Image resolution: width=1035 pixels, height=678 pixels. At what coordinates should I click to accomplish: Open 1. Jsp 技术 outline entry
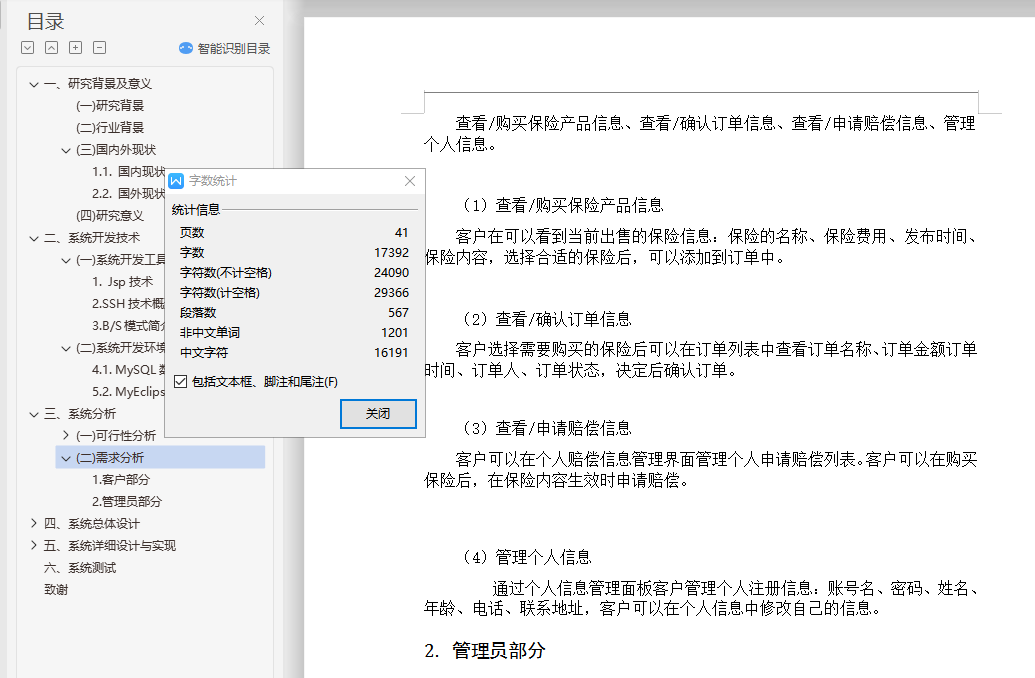122,282
